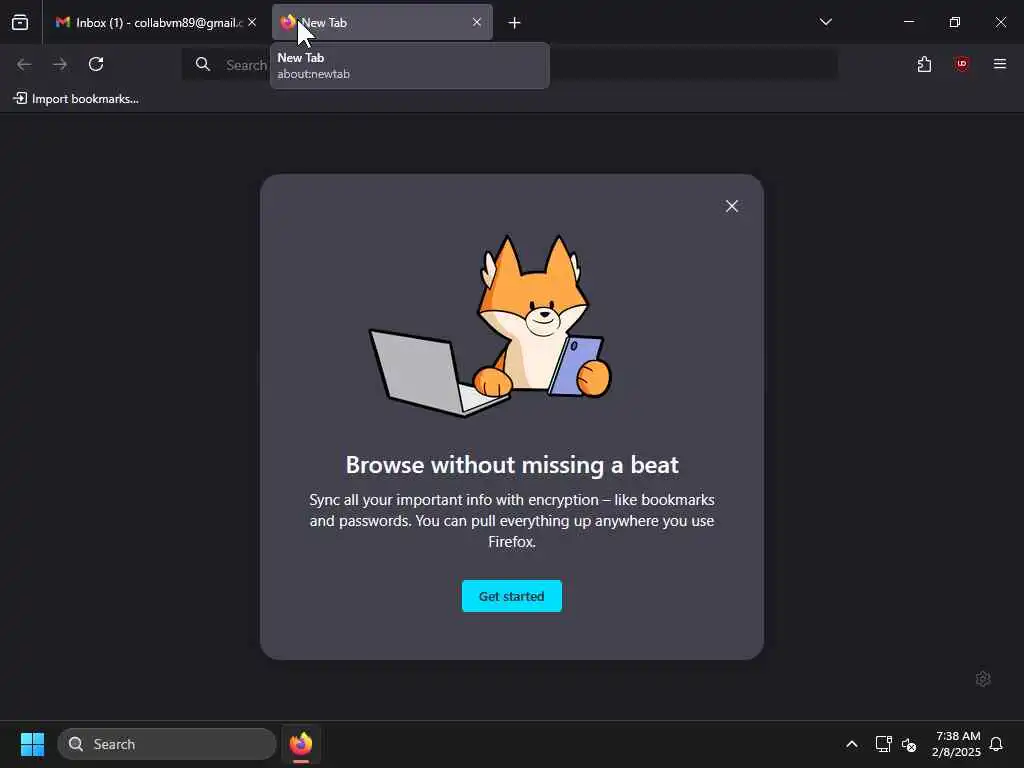
Task: Open the Windows Start menu
Action: tap(33, 744)
